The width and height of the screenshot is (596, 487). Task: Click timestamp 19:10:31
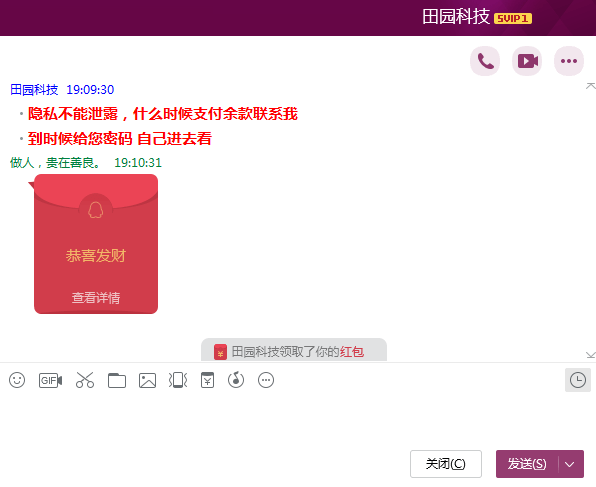click(138, 163)
